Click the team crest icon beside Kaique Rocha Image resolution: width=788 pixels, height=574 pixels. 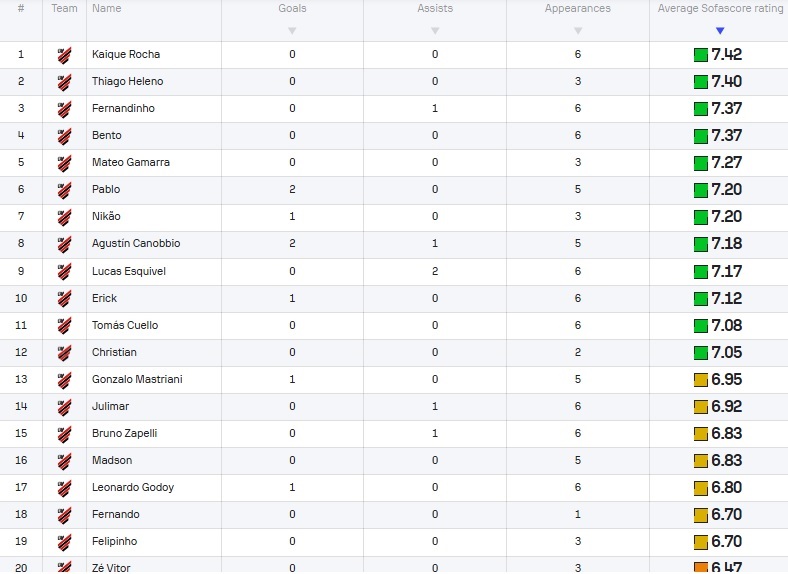coord(64,55)
